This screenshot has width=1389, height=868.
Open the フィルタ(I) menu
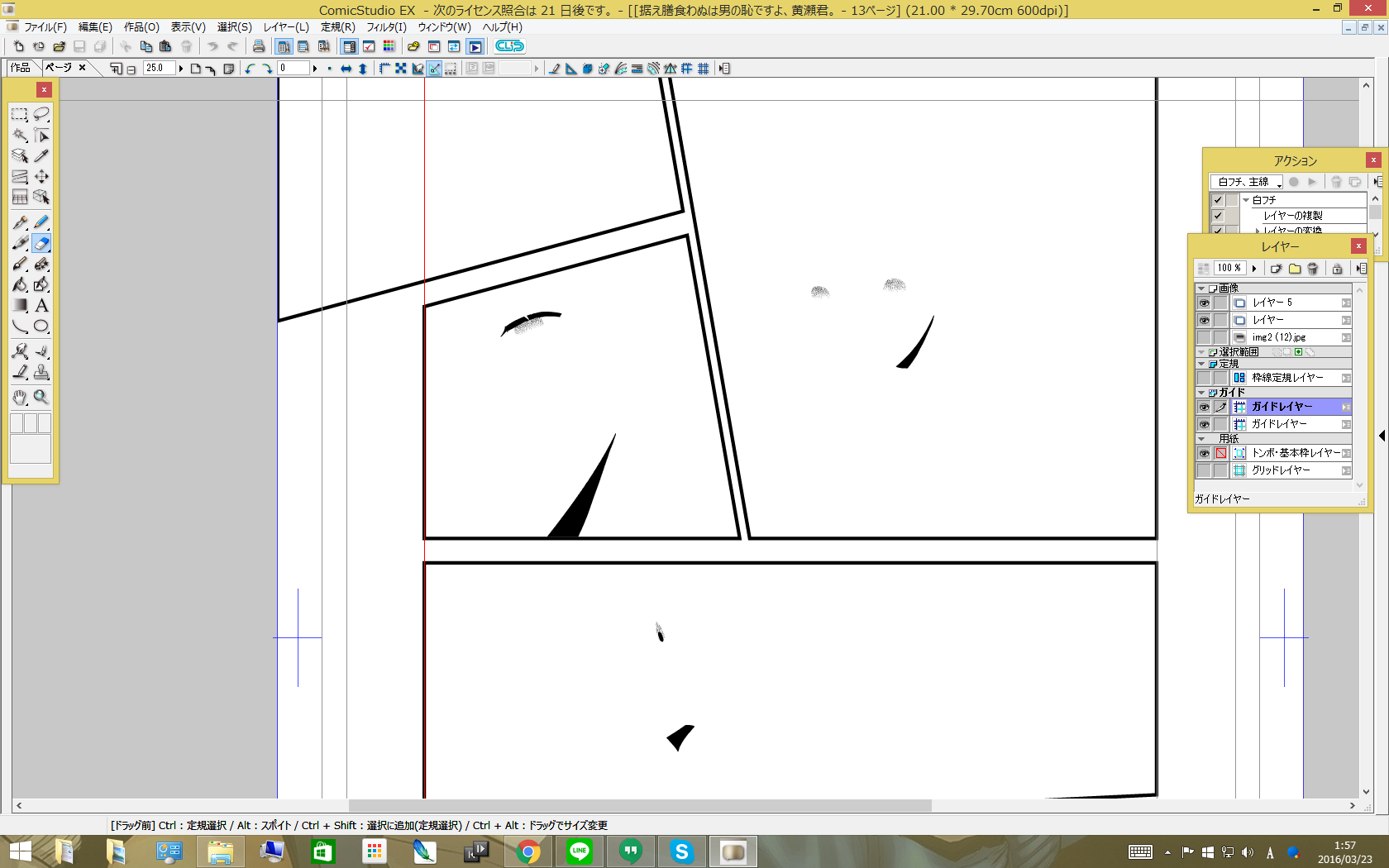click(x=386, y=27)
